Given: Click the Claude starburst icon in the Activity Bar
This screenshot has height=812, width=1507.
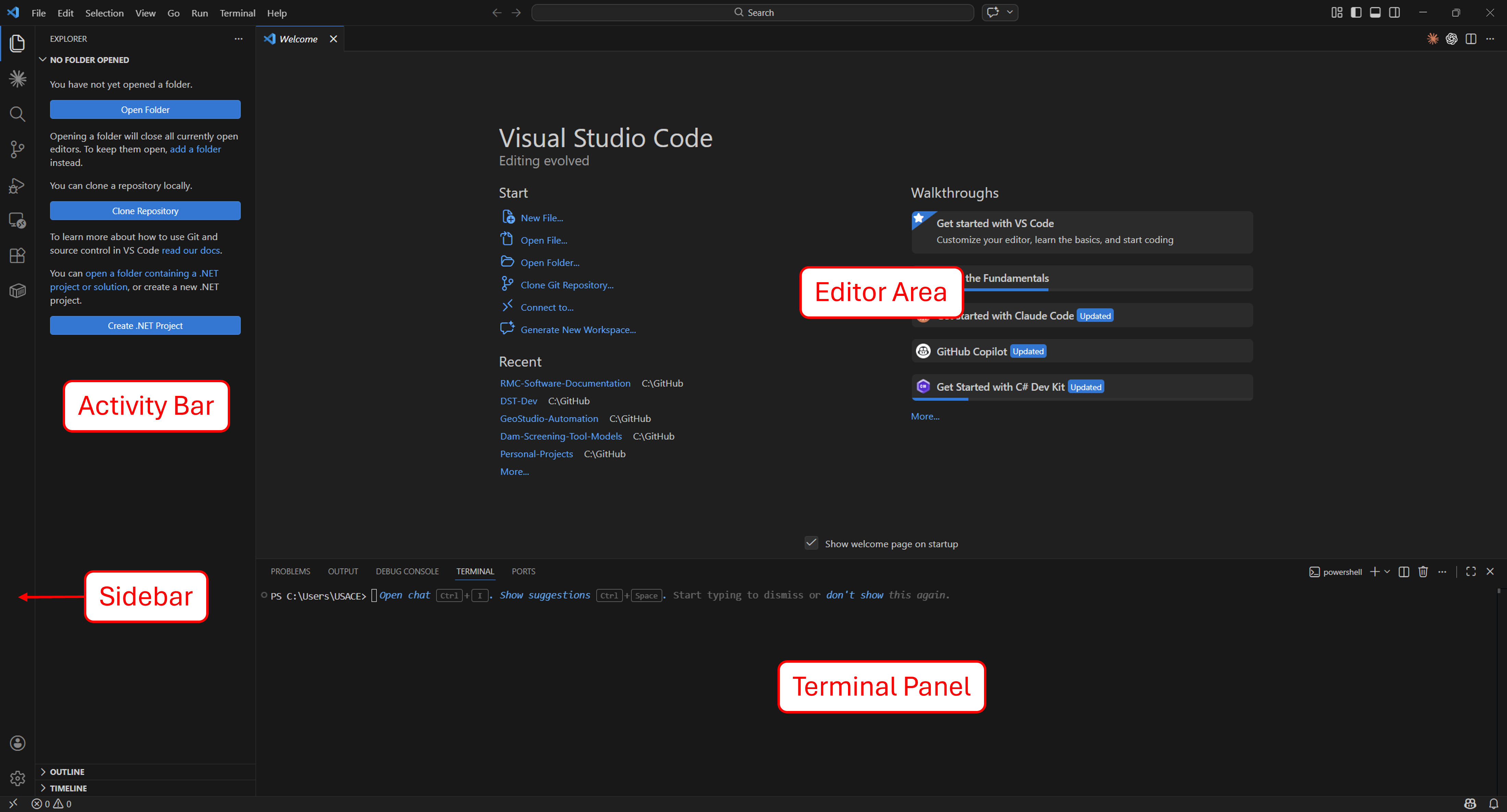Looking at the screenshot, I should pyautogui.click(x=17, y=78).
